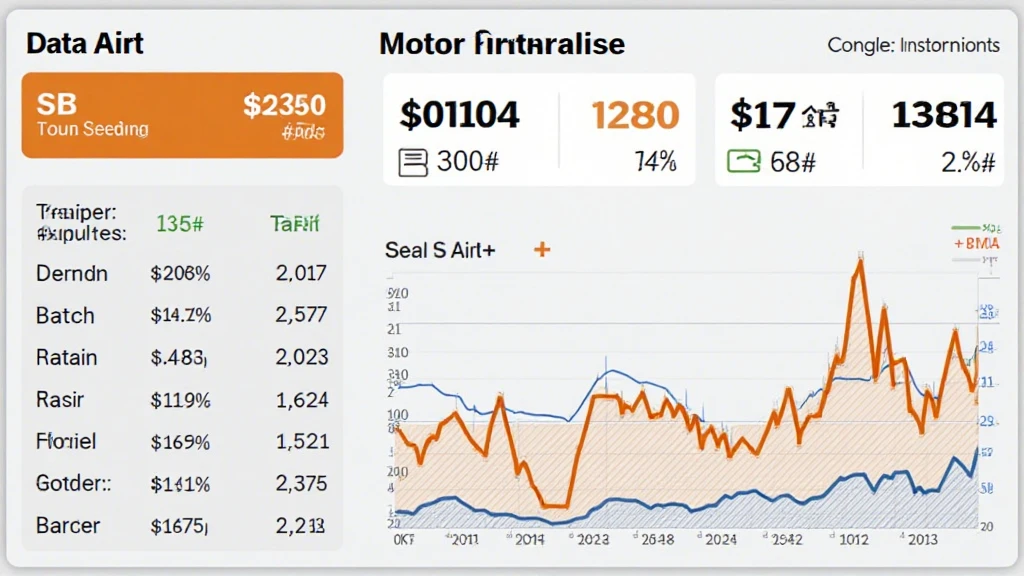Open the Ratain table row
The image size is (1024, 576).
(x=182, y=357)
